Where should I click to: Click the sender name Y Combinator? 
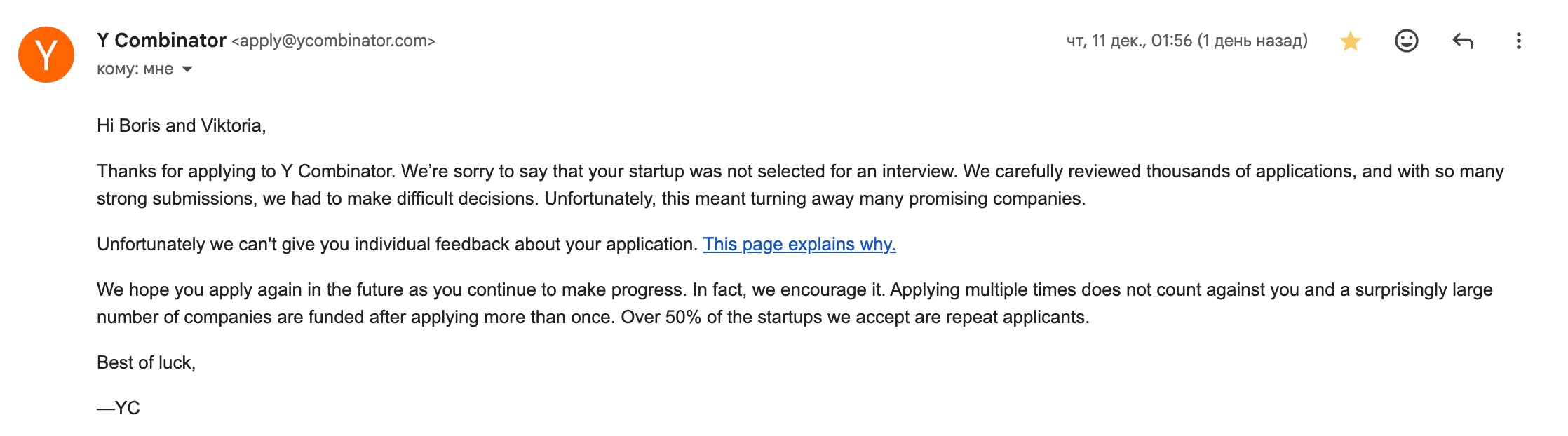[x=161, y=41]
